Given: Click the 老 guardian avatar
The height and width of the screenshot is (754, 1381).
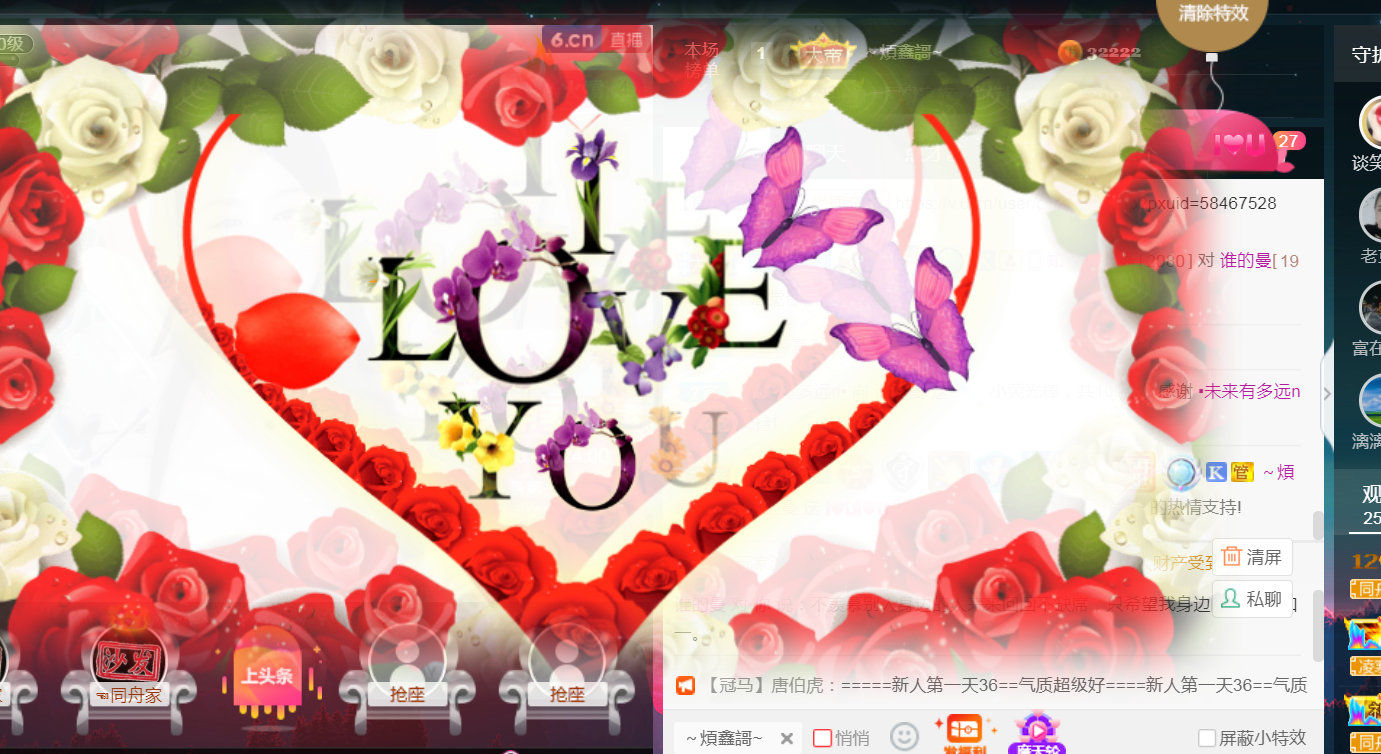Looking at the screenshot, I should 1372,214.
